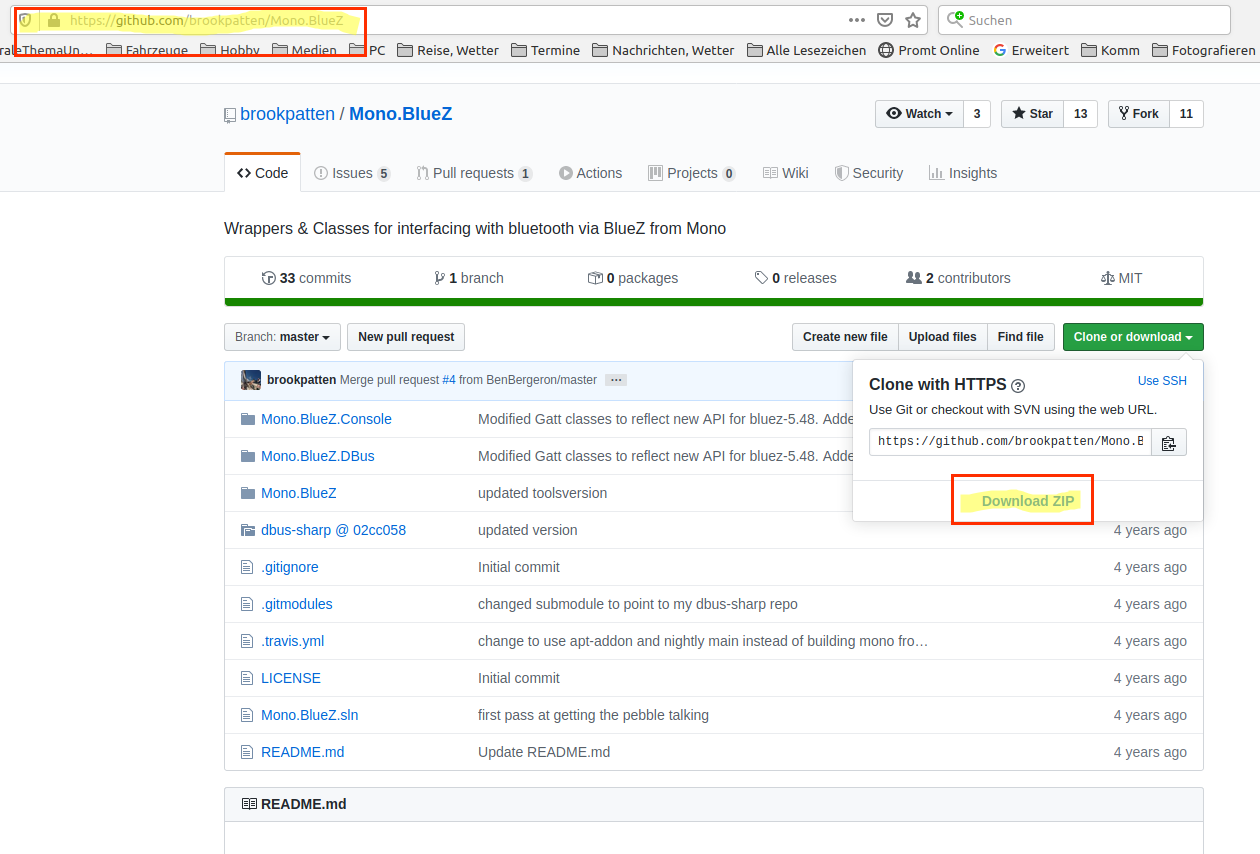Click folder icon of Mono.BlueZ.Console
The width and height of the screenshot is (1260, 854).
pos(248,419)
